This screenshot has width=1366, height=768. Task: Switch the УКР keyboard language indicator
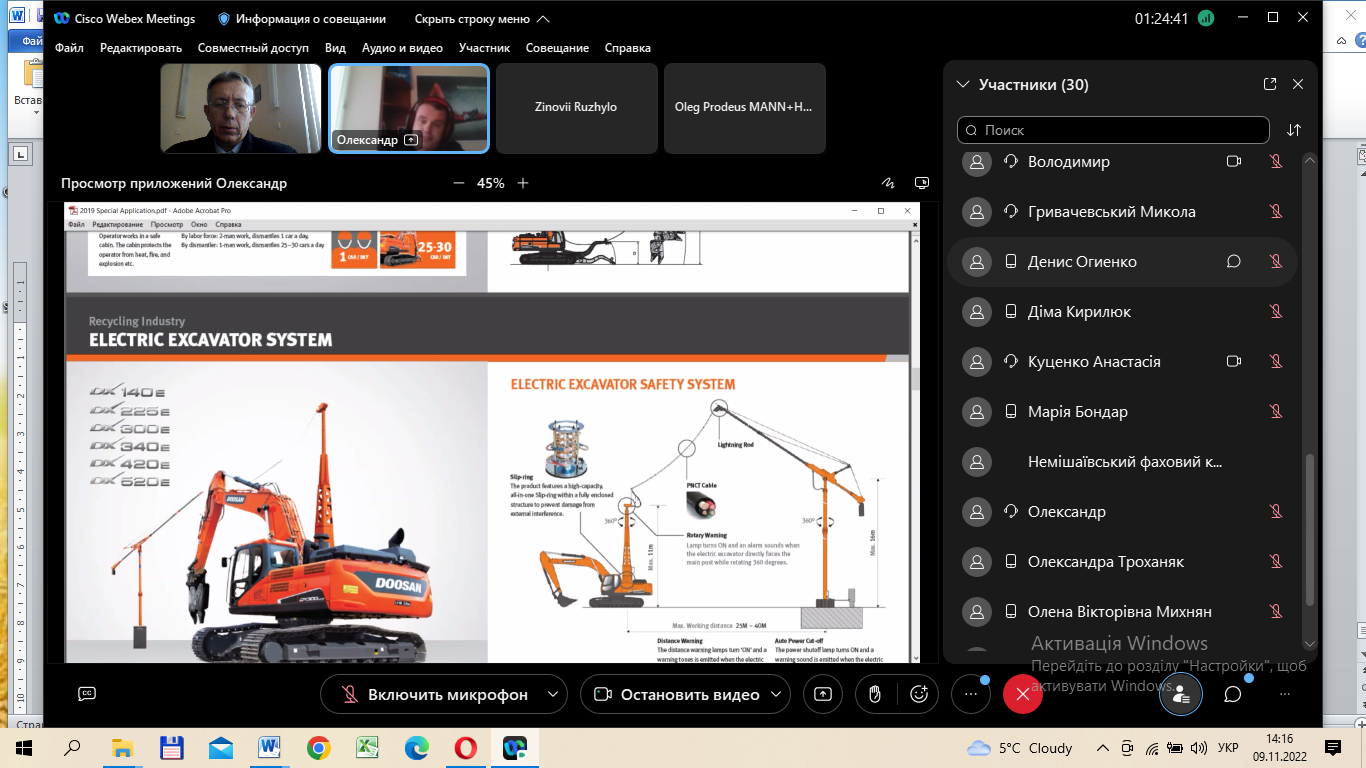pos(1230,748)
